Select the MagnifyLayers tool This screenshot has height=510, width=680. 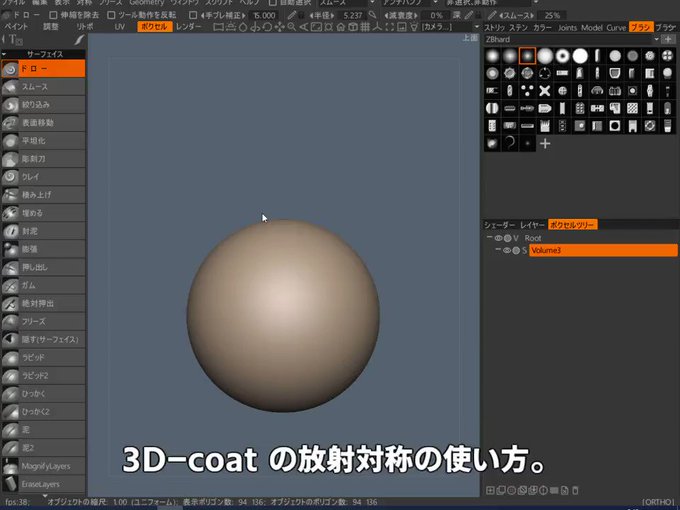point(43,466)
